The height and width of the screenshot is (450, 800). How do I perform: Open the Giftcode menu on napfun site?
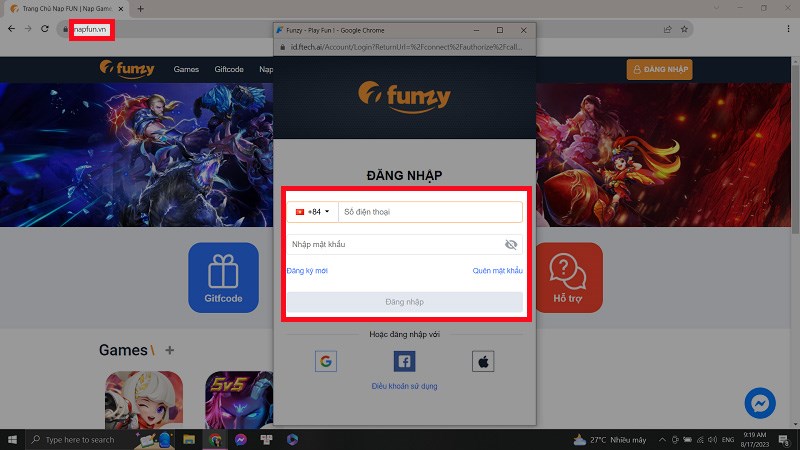tap(229, 69)
